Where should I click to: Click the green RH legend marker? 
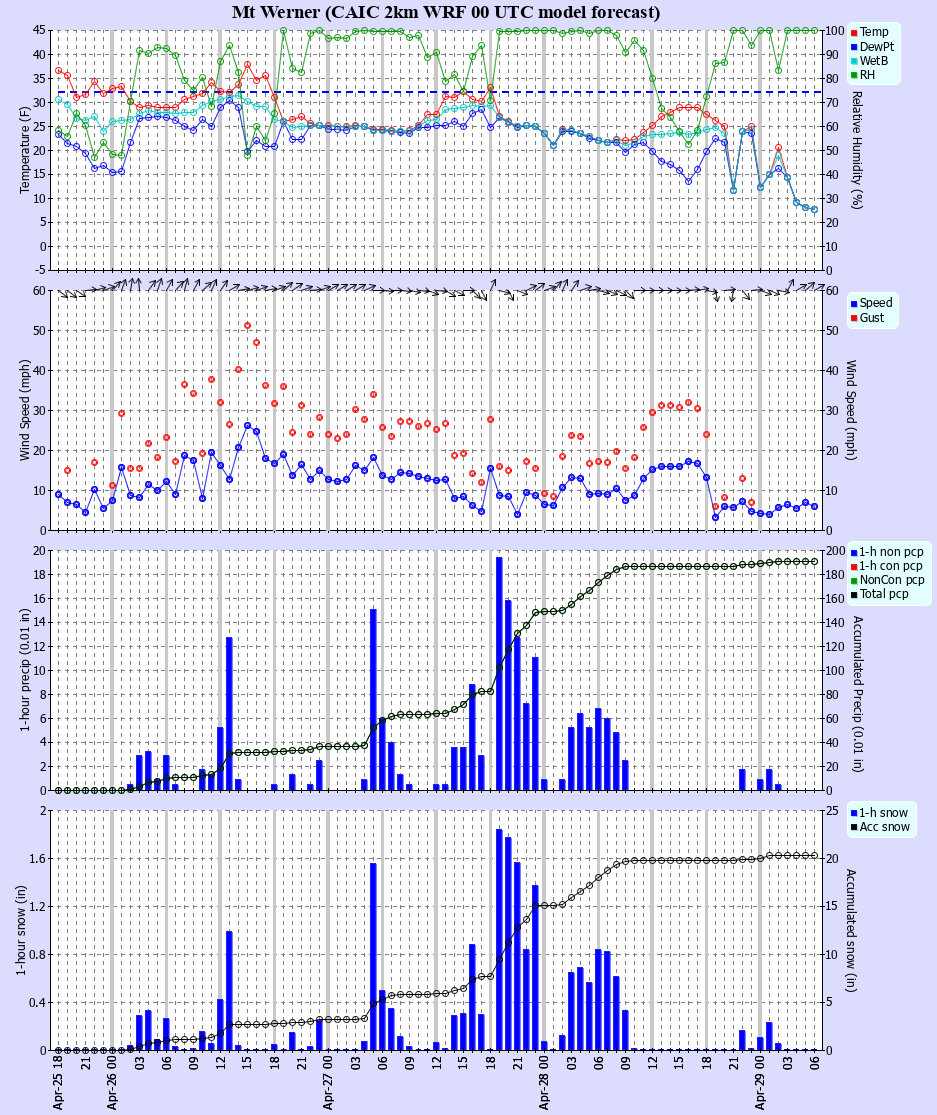pos(853,75)
